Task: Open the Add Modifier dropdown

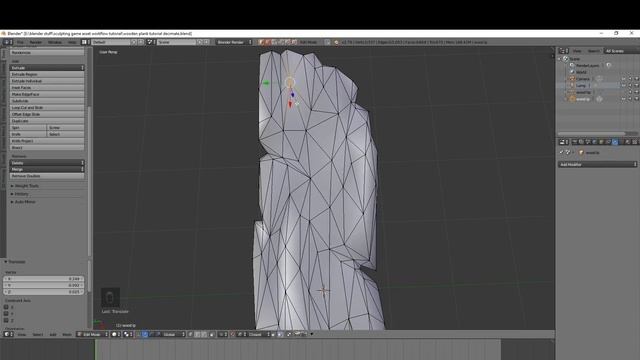Action: coord(598,164)
